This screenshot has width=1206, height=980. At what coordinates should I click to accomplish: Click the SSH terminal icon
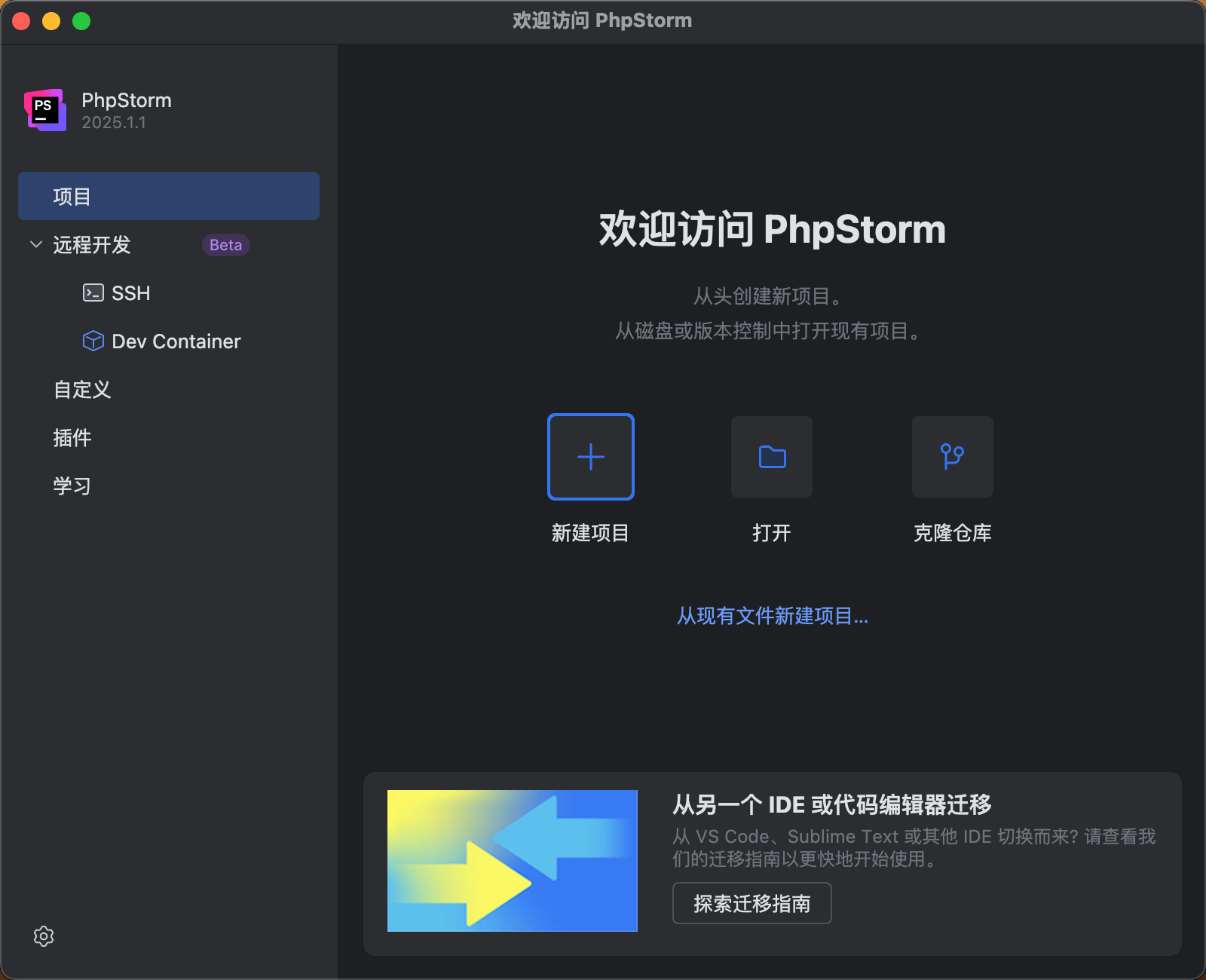[x=93, y=293]
